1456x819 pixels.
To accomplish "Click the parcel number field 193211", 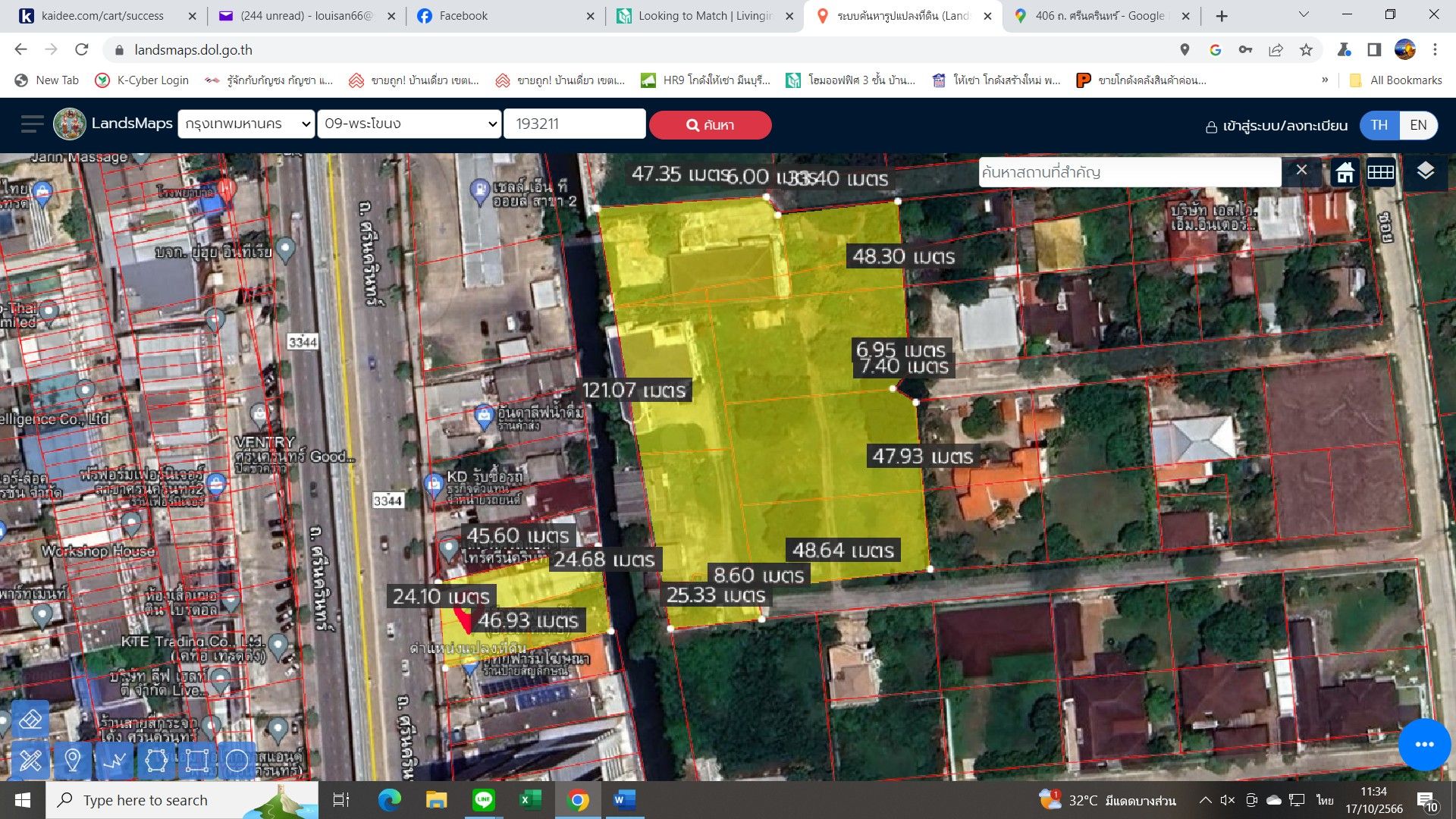I will click(574, 124).
